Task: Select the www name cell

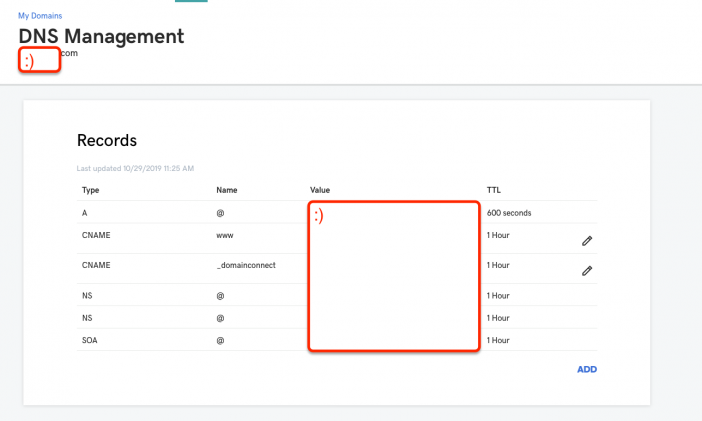Action: [x=225, y=236]
